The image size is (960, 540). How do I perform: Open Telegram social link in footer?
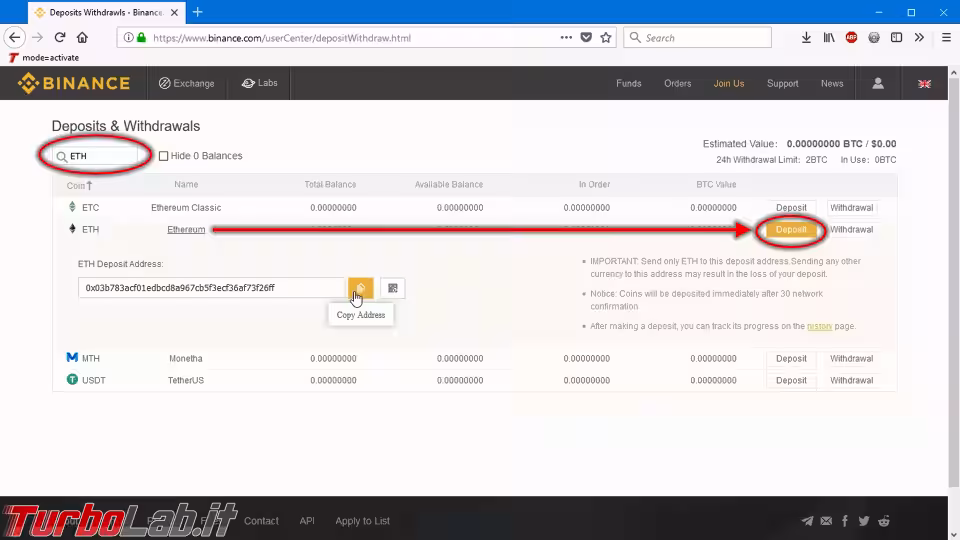coord(808,521)
